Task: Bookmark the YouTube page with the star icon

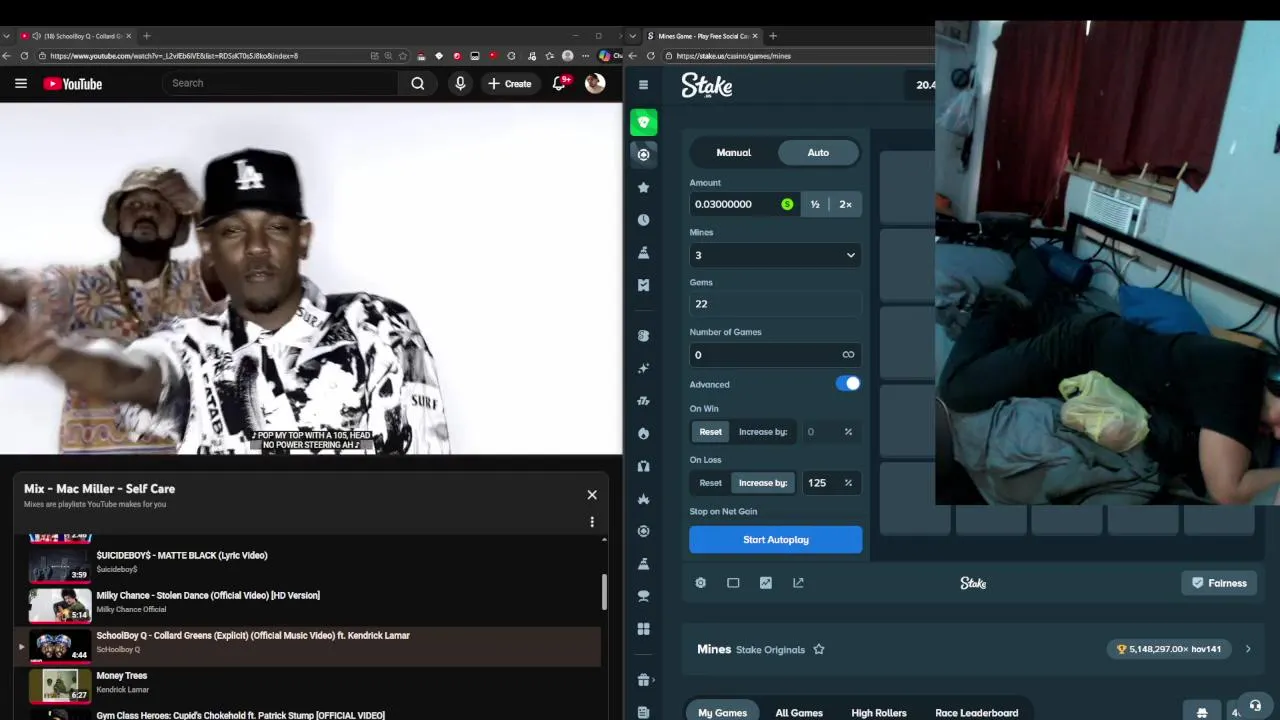Action: click(403, 56)
